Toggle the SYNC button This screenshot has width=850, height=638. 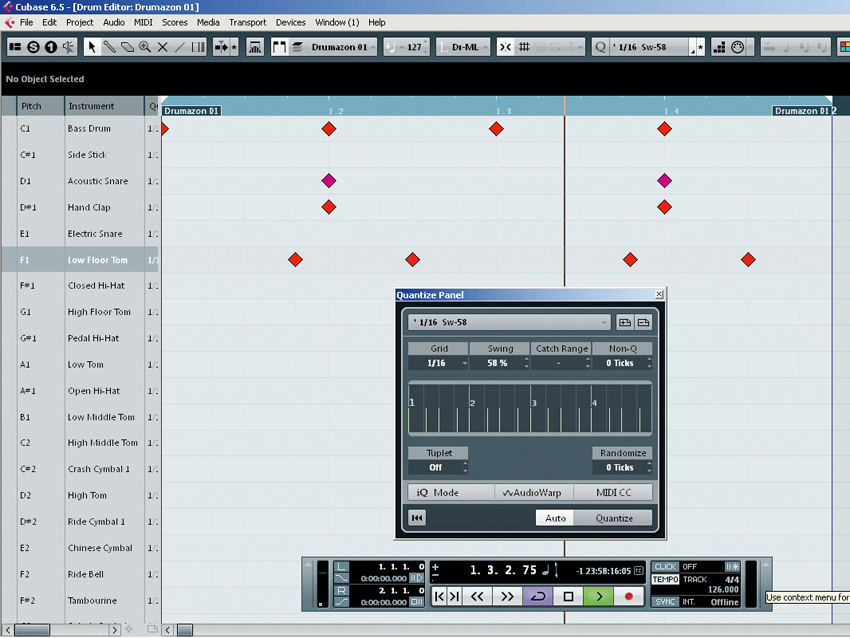point(665,602)
